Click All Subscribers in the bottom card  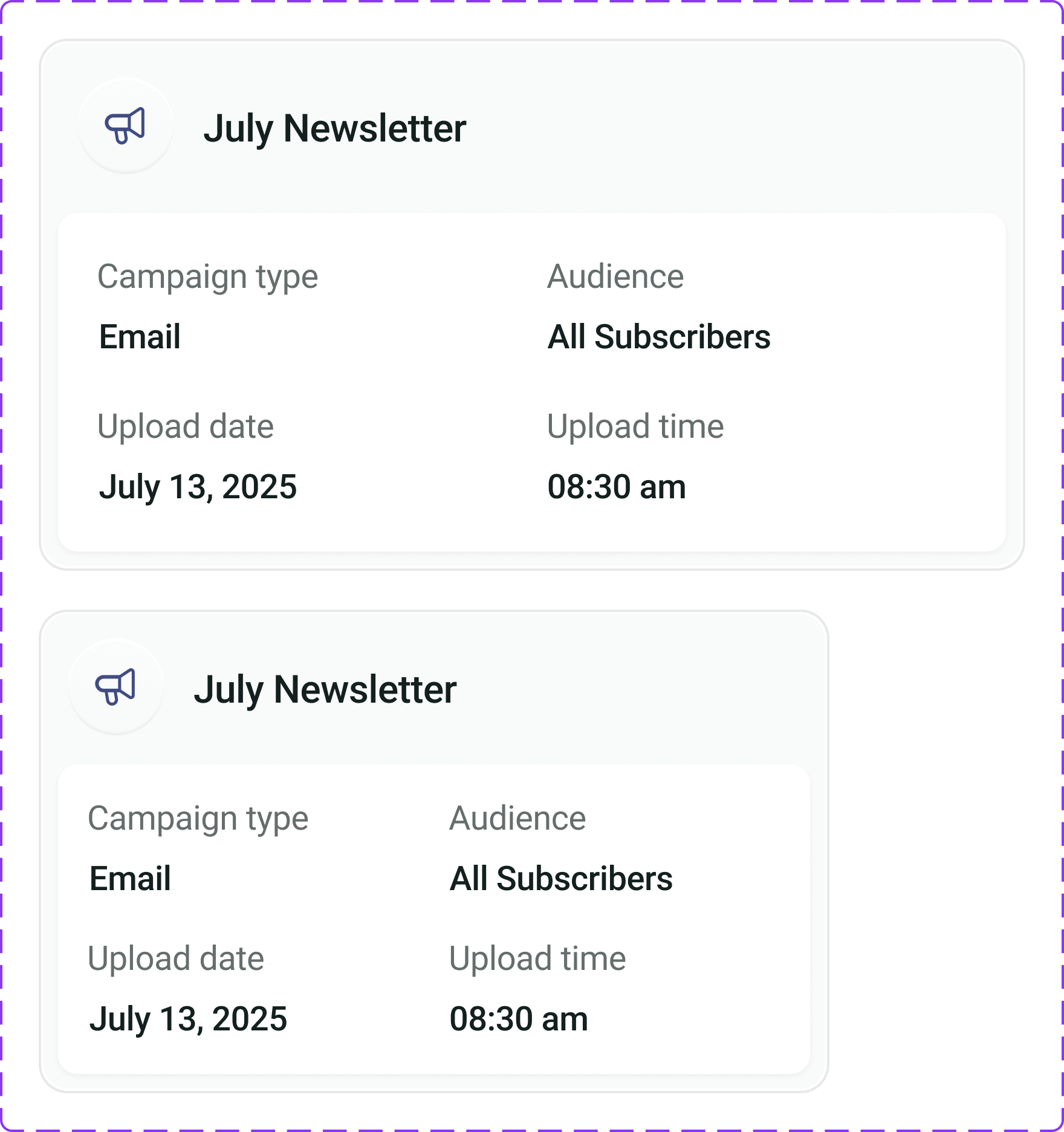[x=561, y=879]
